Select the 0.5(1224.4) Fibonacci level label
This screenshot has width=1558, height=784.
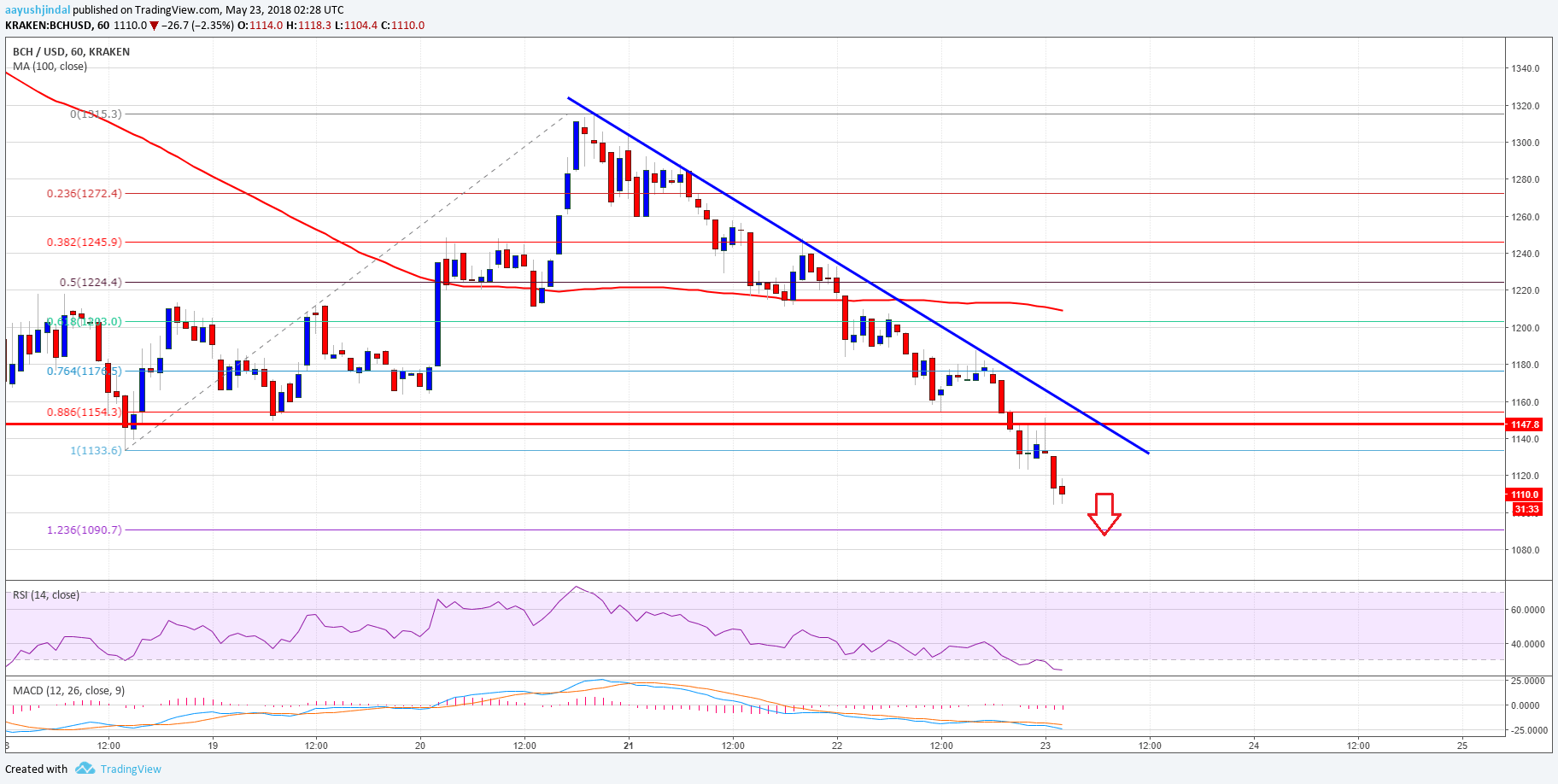click(x=91, y=282)
